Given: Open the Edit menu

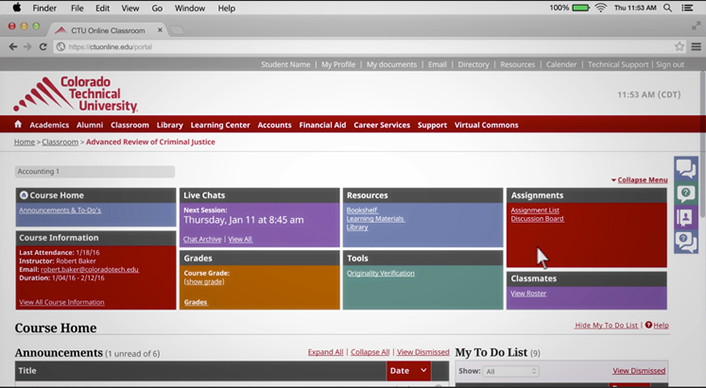Looking at the screenshot, I should point(102,8).
